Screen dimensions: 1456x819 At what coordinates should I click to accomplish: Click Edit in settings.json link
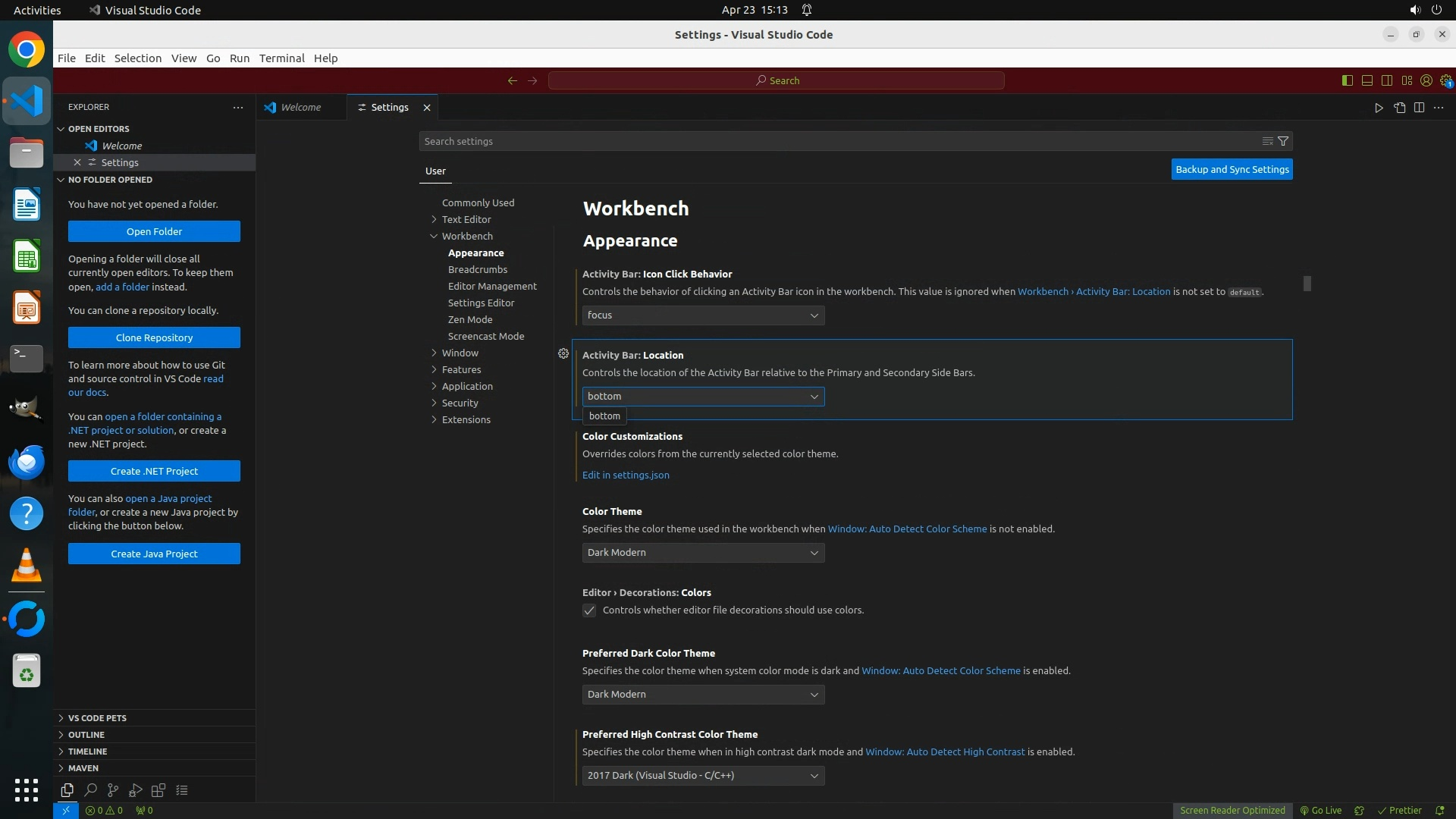pos(626,475)
